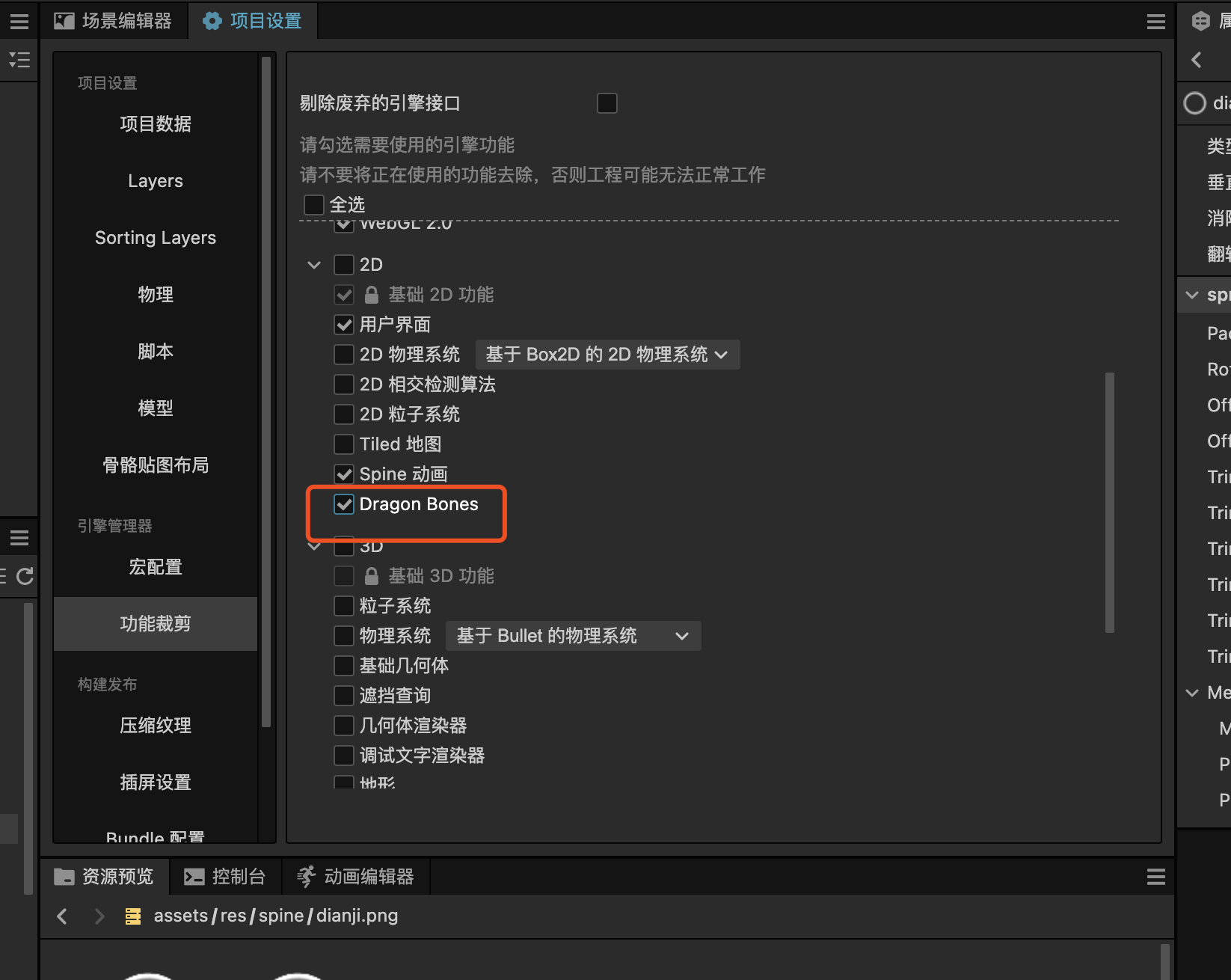Open 物理 settings page
The width and height of the screenshot is (1231, 980).
(156, 295)
